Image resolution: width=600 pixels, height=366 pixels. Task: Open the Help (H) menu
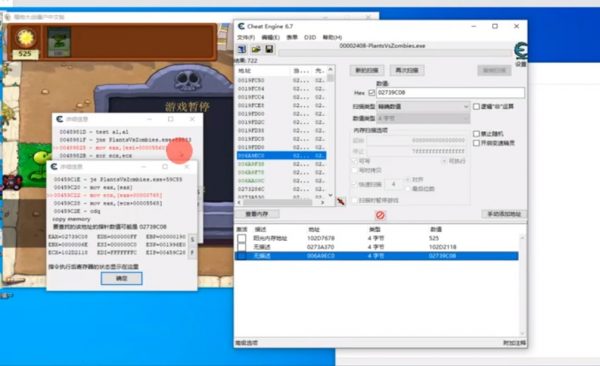(332, 38)
